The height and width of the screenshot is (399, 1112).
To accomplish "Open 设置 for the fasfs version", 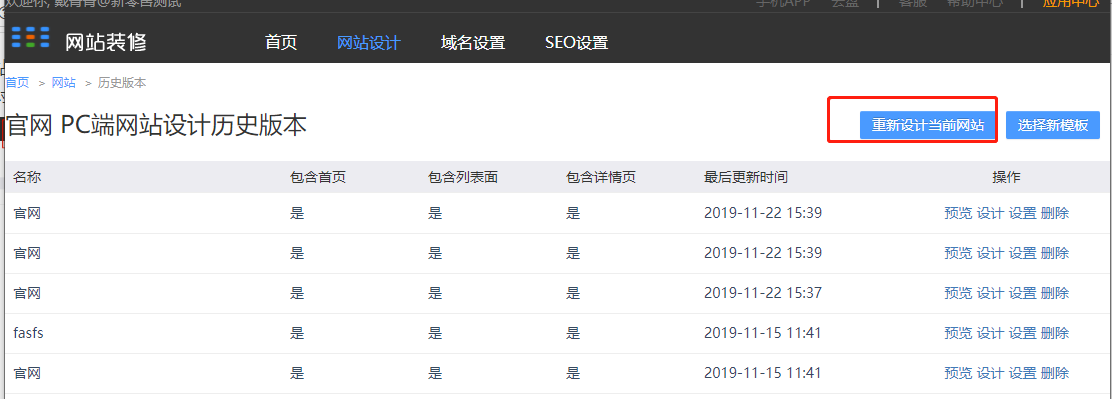I will [x=1023, y=332].
